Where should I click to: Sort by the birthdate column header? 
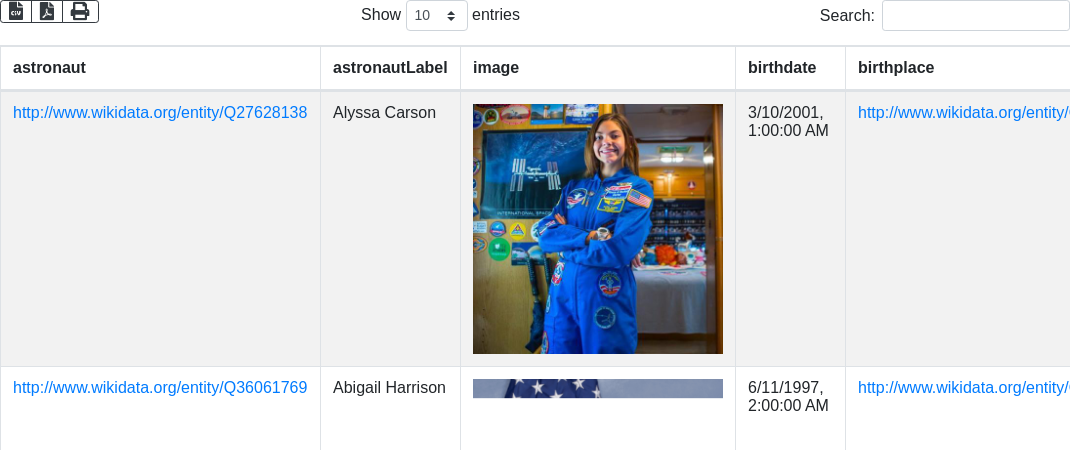[782, 68]
